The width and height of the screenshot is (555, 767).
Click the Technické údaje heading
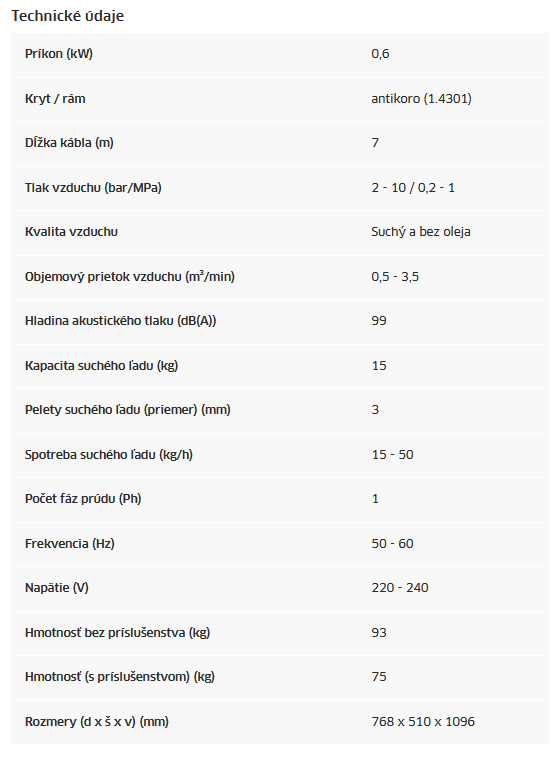[67, 16]
